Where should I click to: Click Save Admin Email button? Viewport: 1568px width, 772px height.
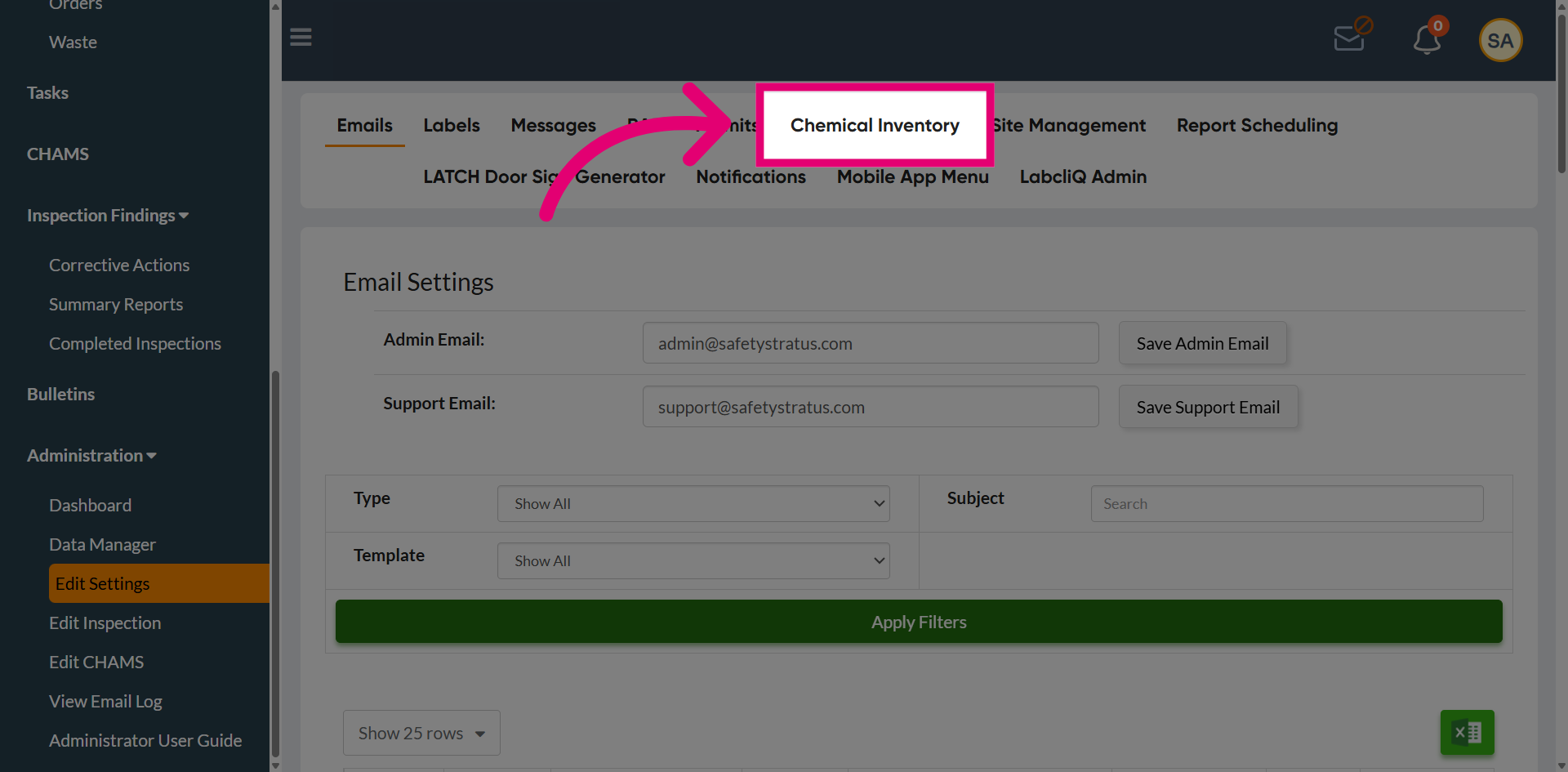pos(1202,343)
